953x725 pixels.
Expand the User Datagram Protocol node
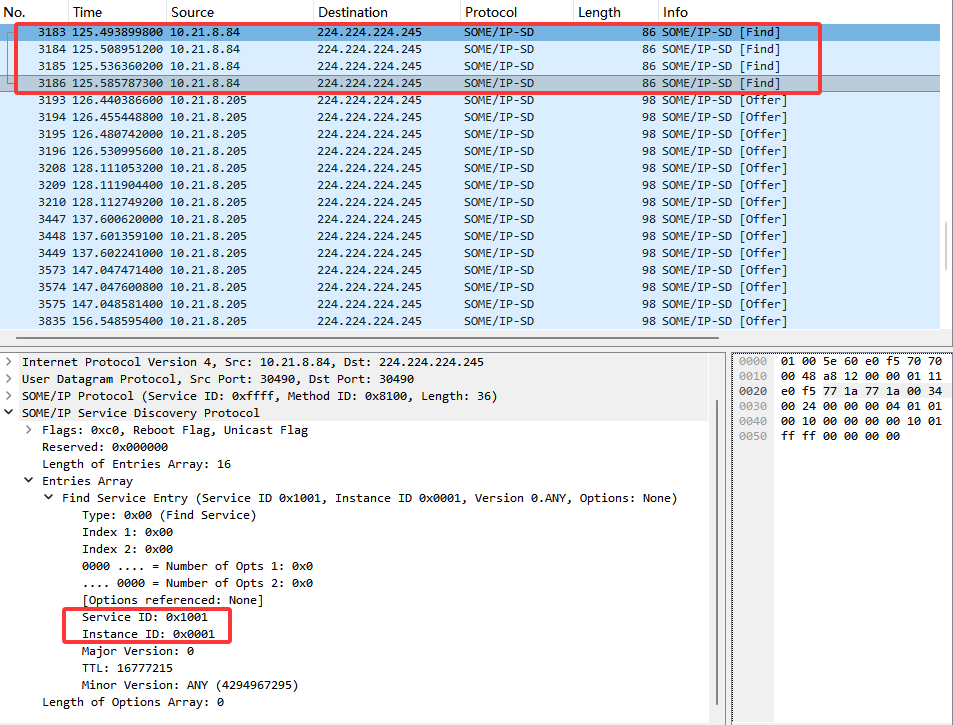(9, 379)
